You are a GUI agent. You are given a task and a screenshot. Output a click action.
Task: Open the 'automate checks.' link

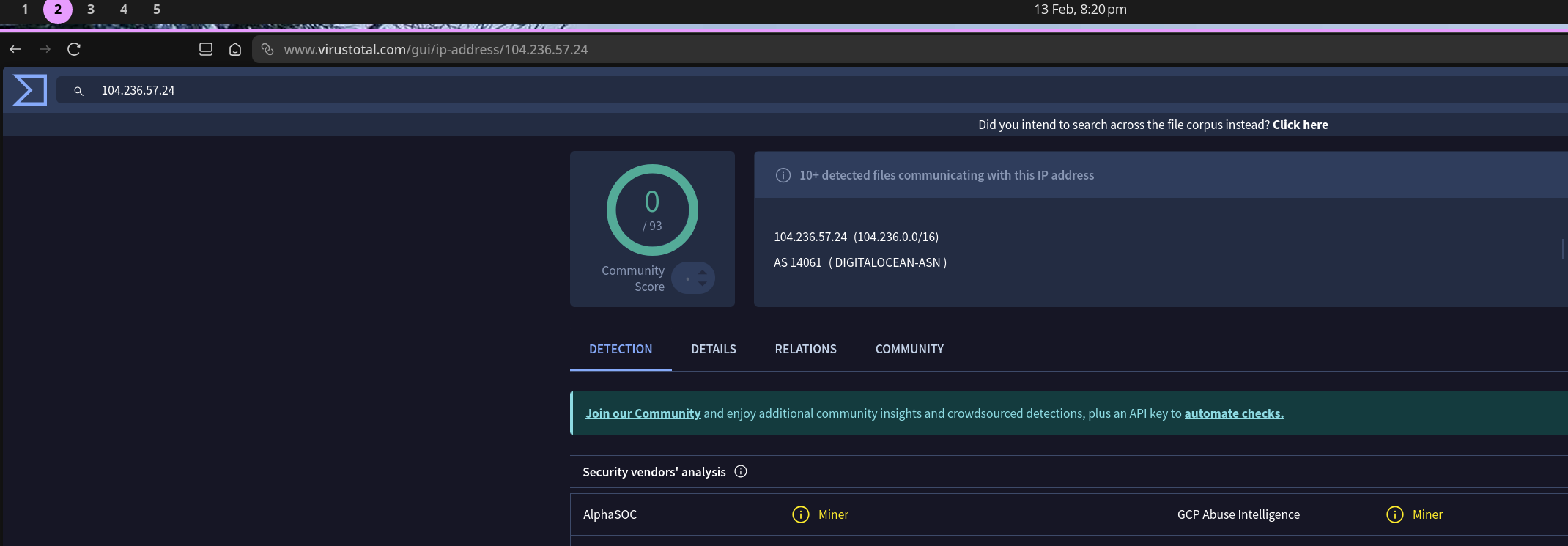pos(1234,413)
